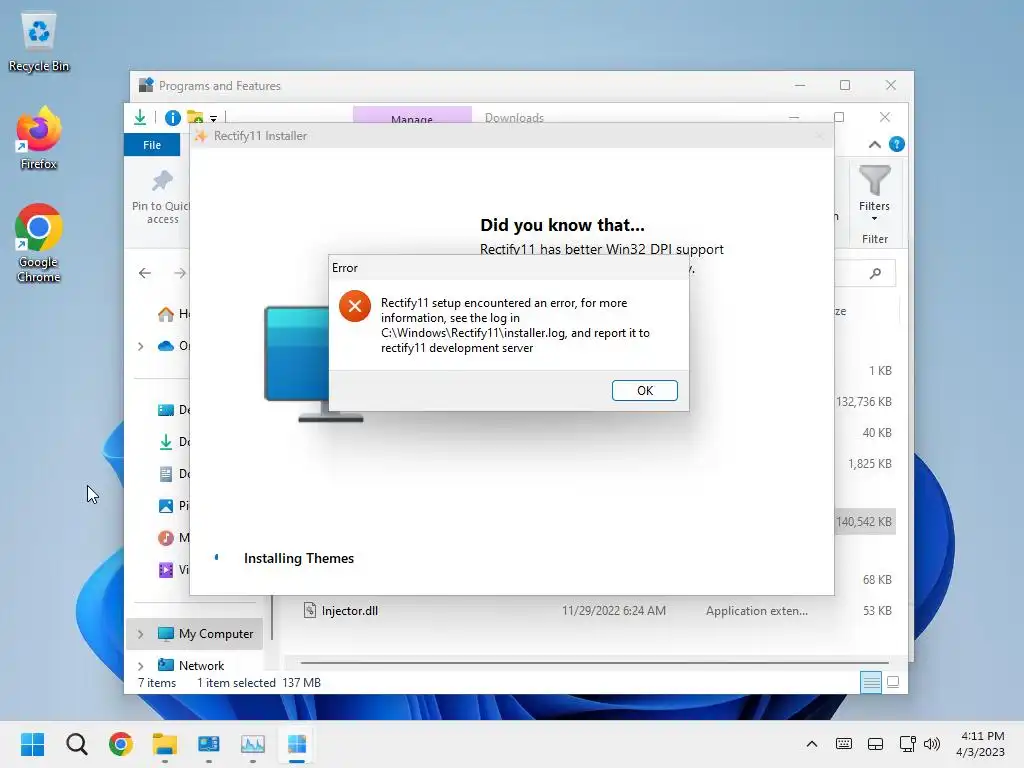Screen dimensions: 1024x768
Task: Expand the OneDrive tree node
Action: coord(140,346)
